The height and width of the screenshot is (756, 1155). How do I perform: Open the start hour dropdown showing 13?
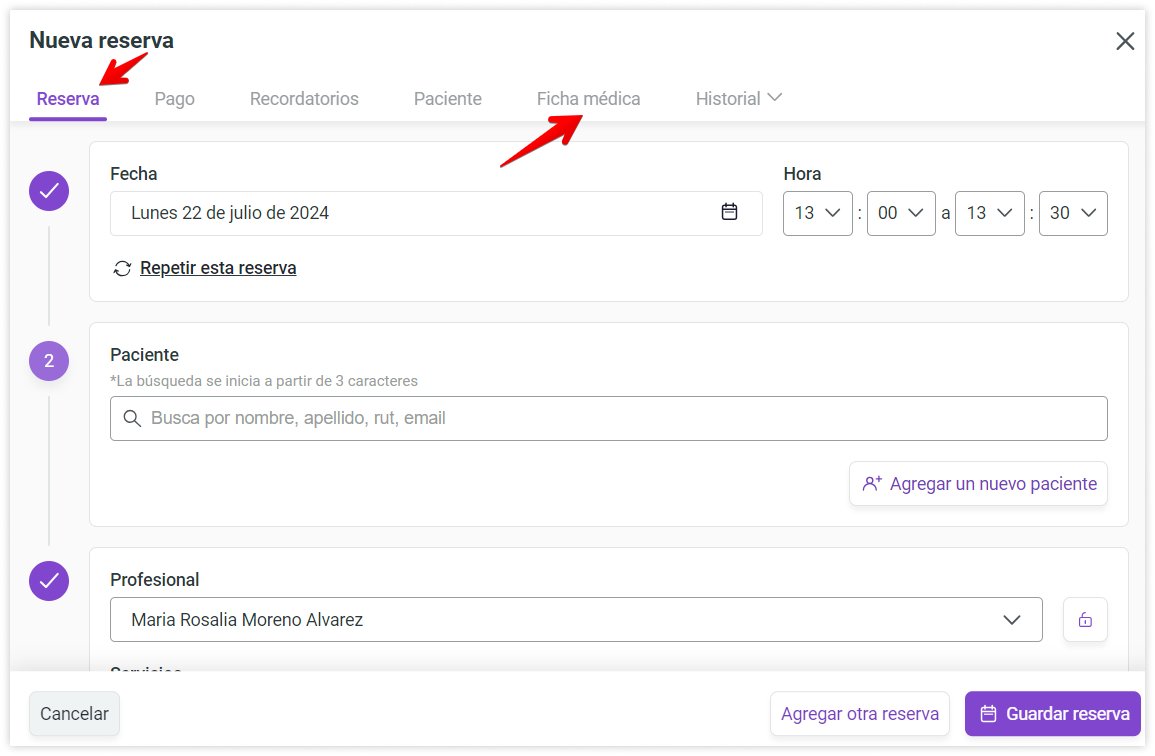click(818, 214)
